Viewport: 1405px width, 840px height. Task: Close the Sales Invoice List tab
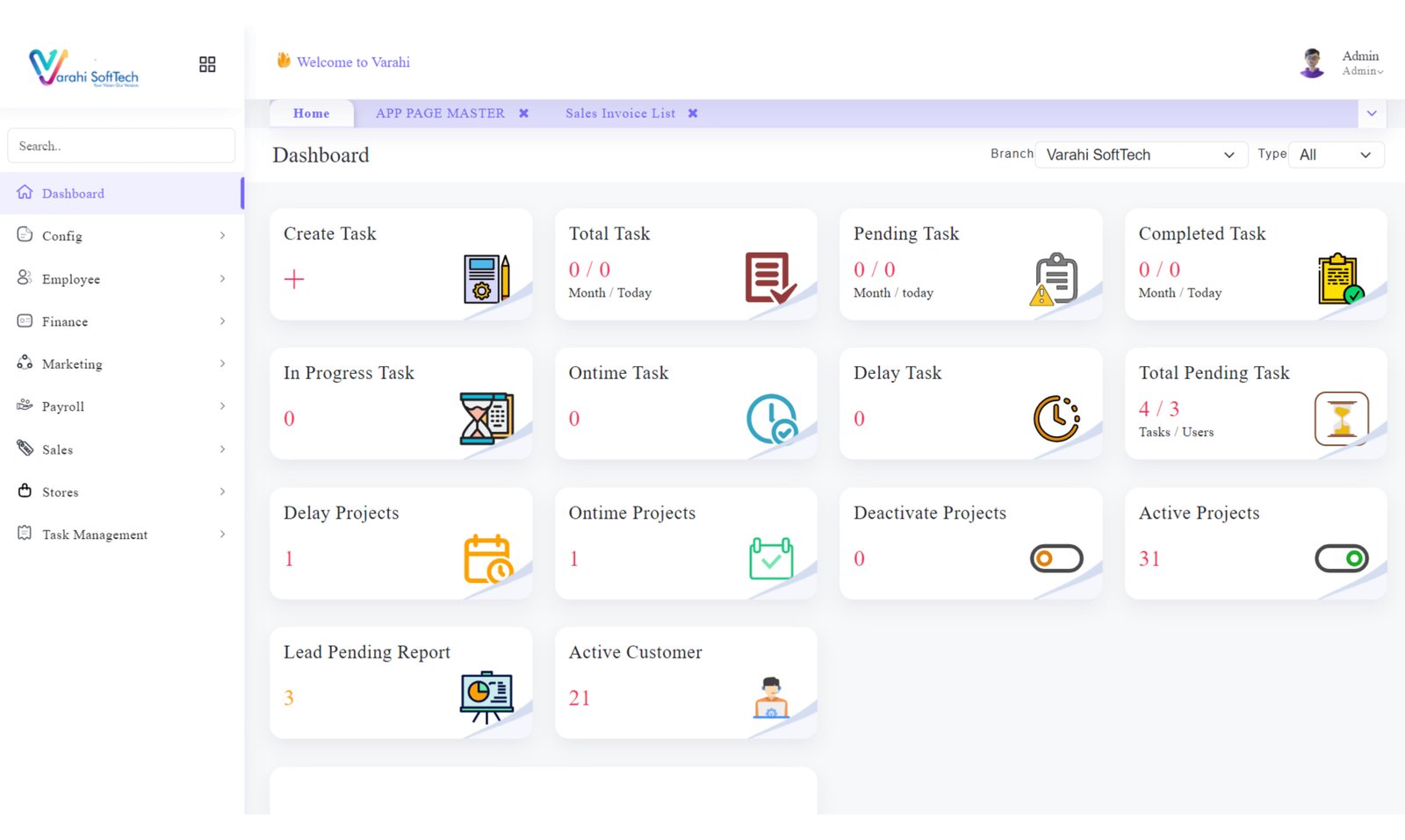point(693,113)
